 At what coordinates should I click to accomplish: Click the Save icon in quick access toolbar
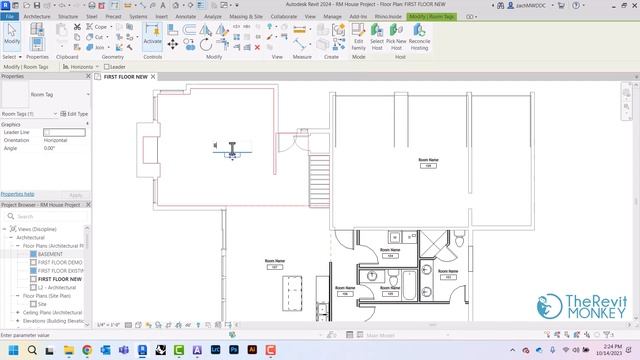[x=37, y=5]
